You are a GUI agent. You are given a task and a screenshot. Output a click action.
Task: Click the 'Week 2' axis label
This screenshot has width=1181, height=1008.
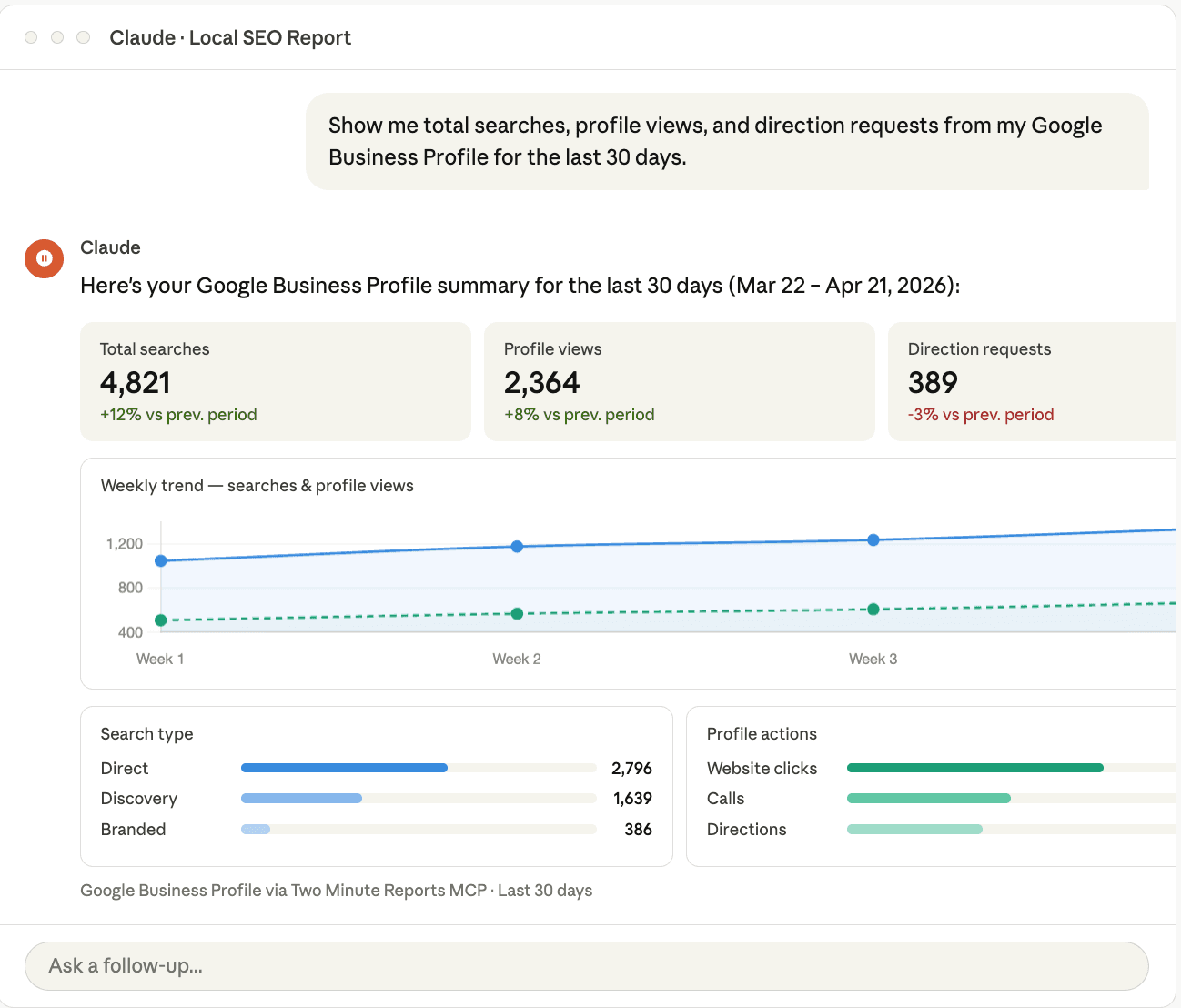click(x=517, y=659)
